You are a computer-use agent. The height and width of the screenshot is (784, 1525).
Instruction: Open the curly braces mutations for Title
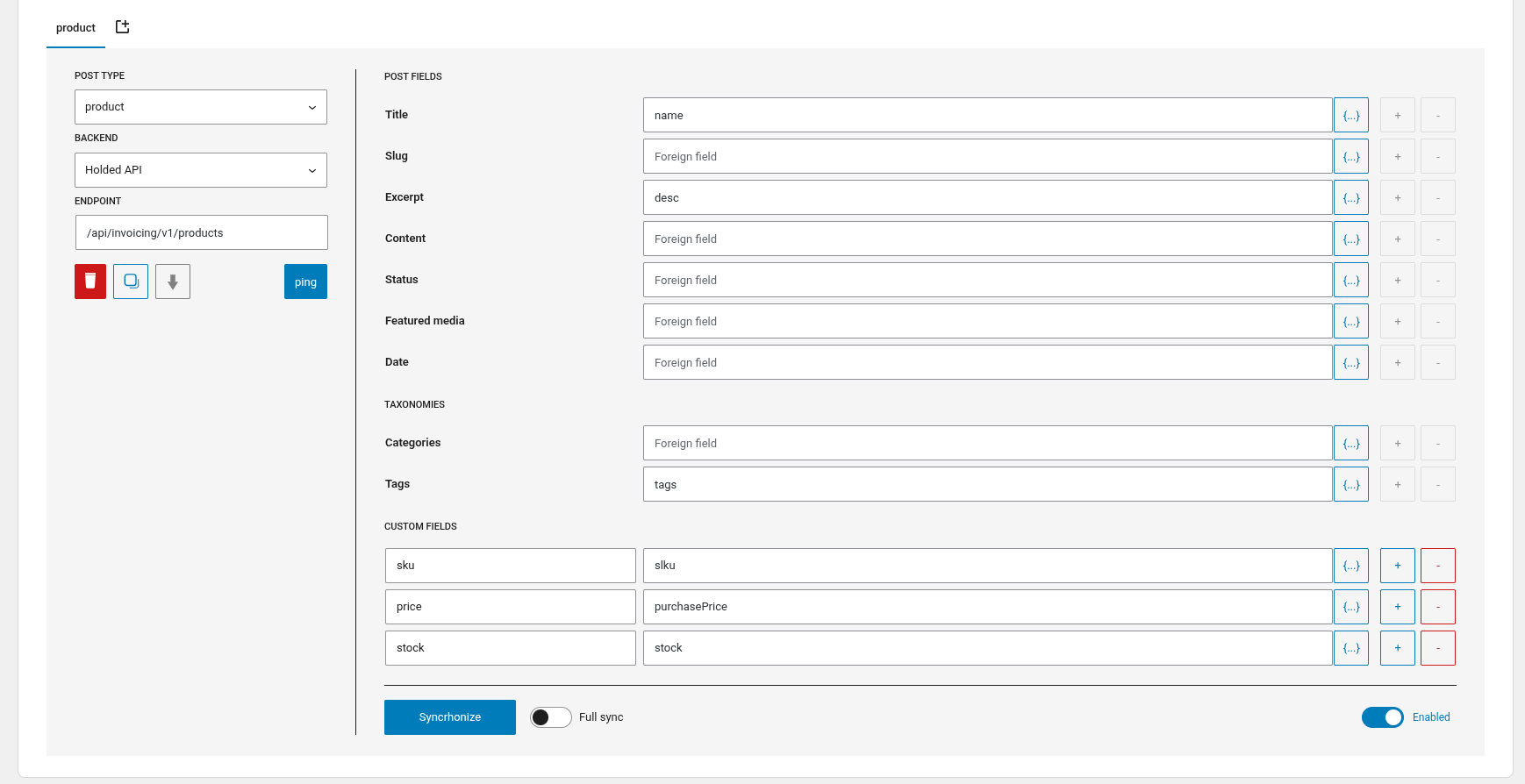pos(1350,115)
